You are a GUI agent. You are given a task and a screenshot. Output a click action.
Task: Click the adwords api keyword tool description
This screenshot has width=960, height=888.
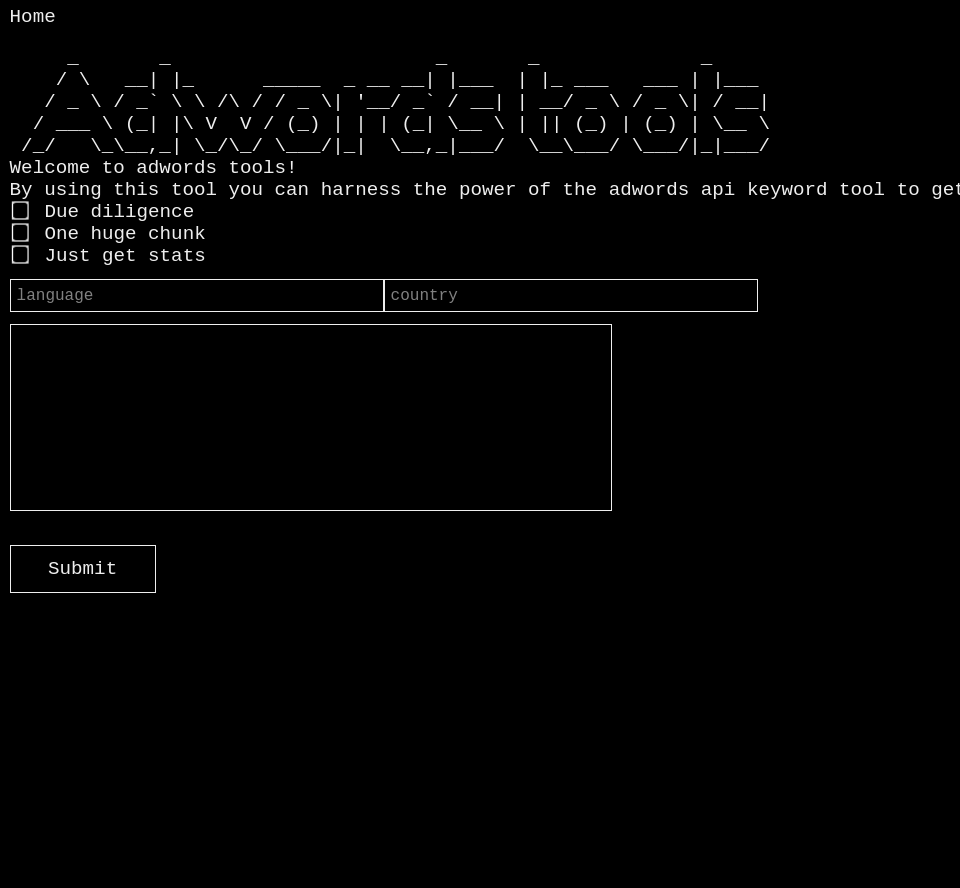pyautogui.click(x=480, y=190)
